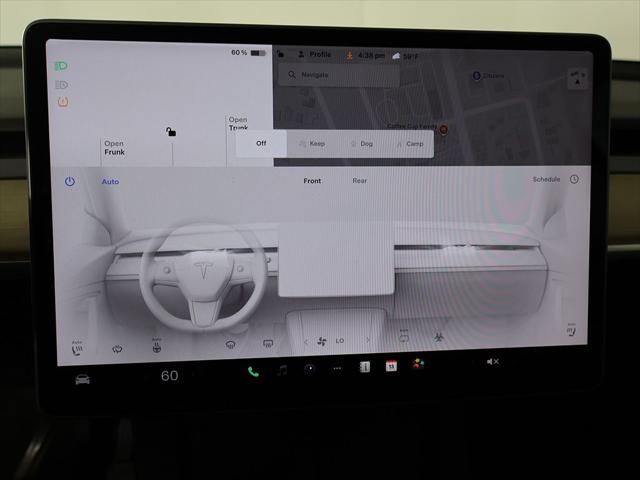640x480 pixels.
Task: Tap the lock icon in the status bar
Action: (280, 54)
